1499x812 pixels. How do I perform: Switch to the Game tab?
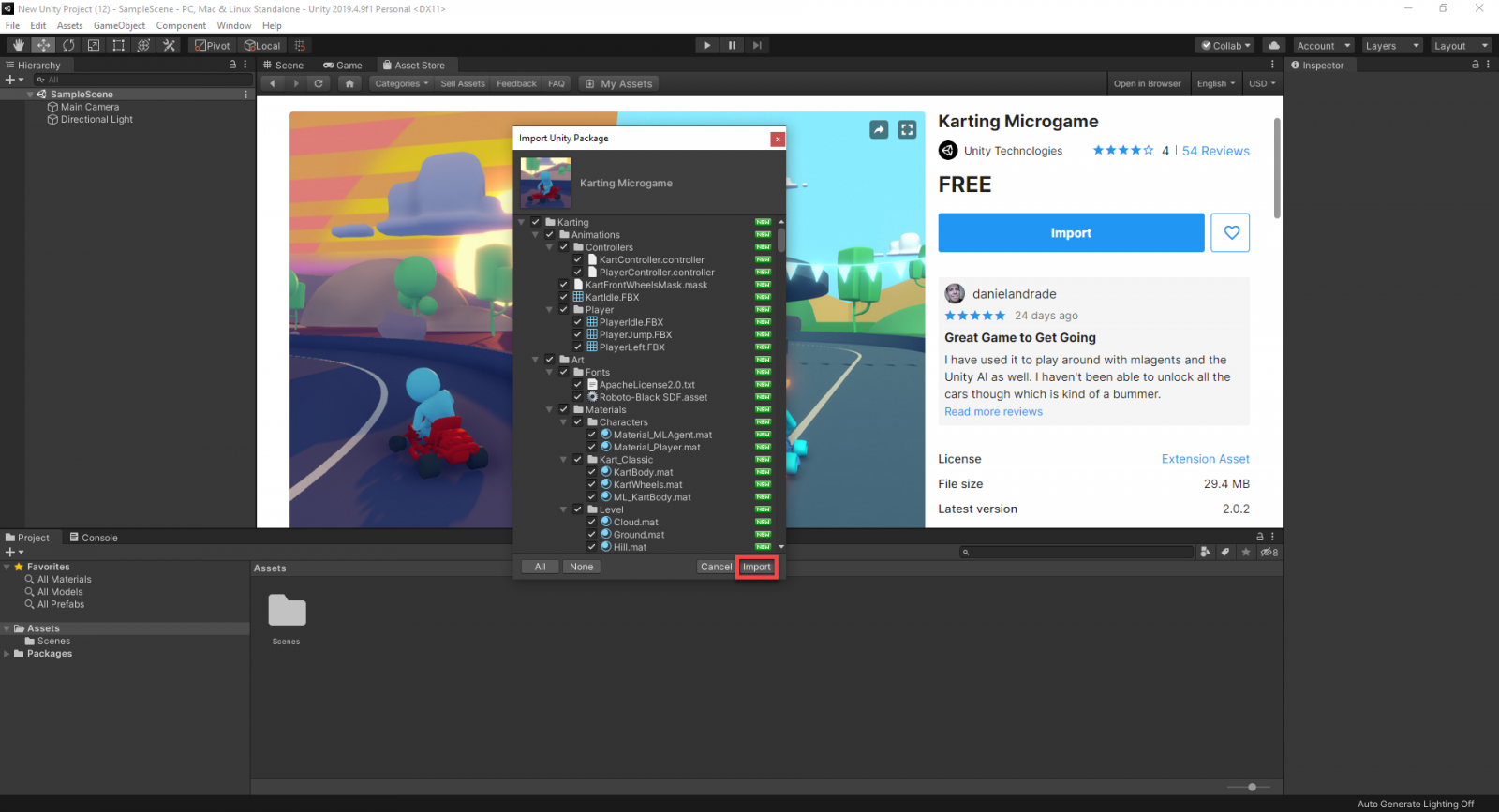point(343,65)
